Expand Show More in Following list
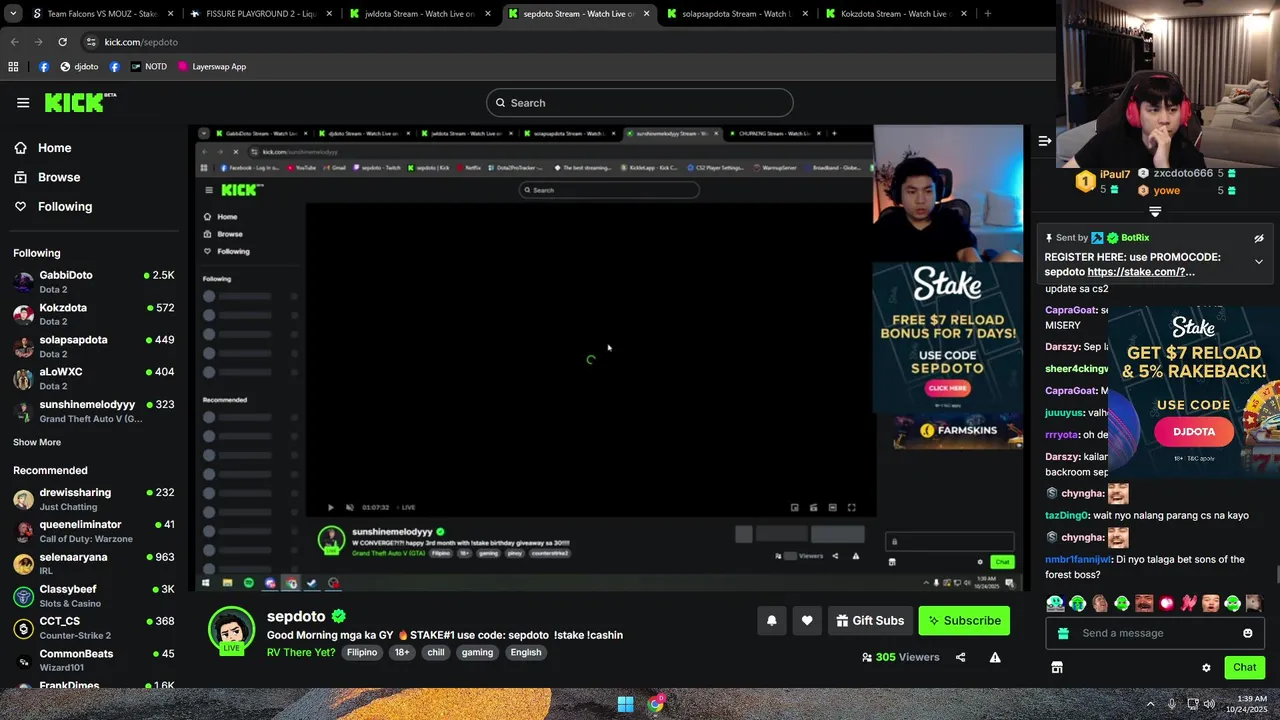The image size is (1280, 720). coord(37,442)
